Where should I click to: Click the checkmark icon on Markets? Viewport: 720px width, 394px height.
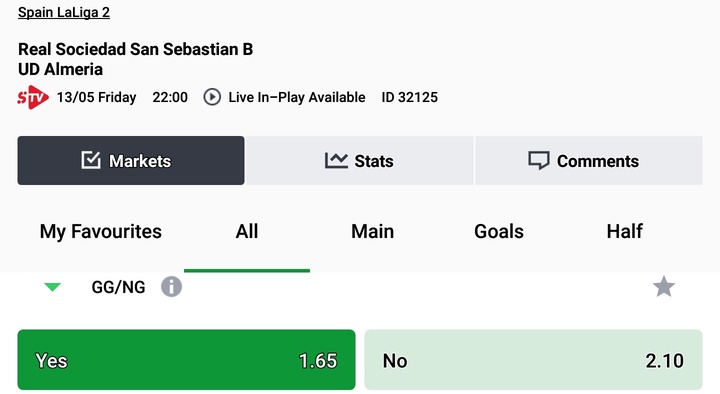coord(91,160)
